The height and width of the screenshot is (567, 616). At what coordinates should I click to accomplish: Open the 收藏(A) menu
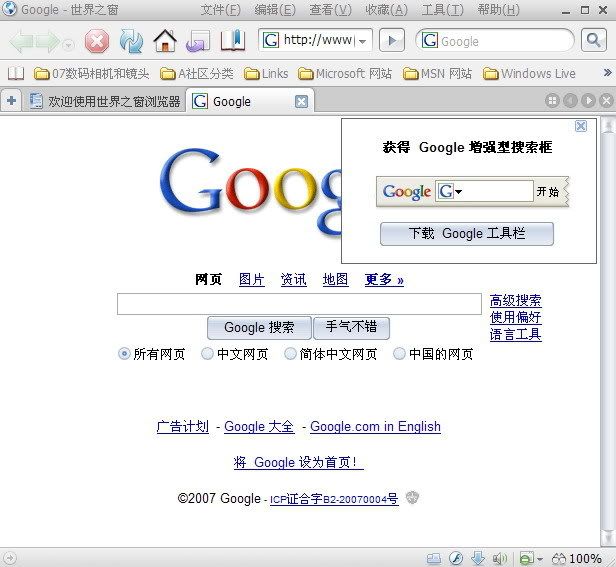tap(387, 9)
